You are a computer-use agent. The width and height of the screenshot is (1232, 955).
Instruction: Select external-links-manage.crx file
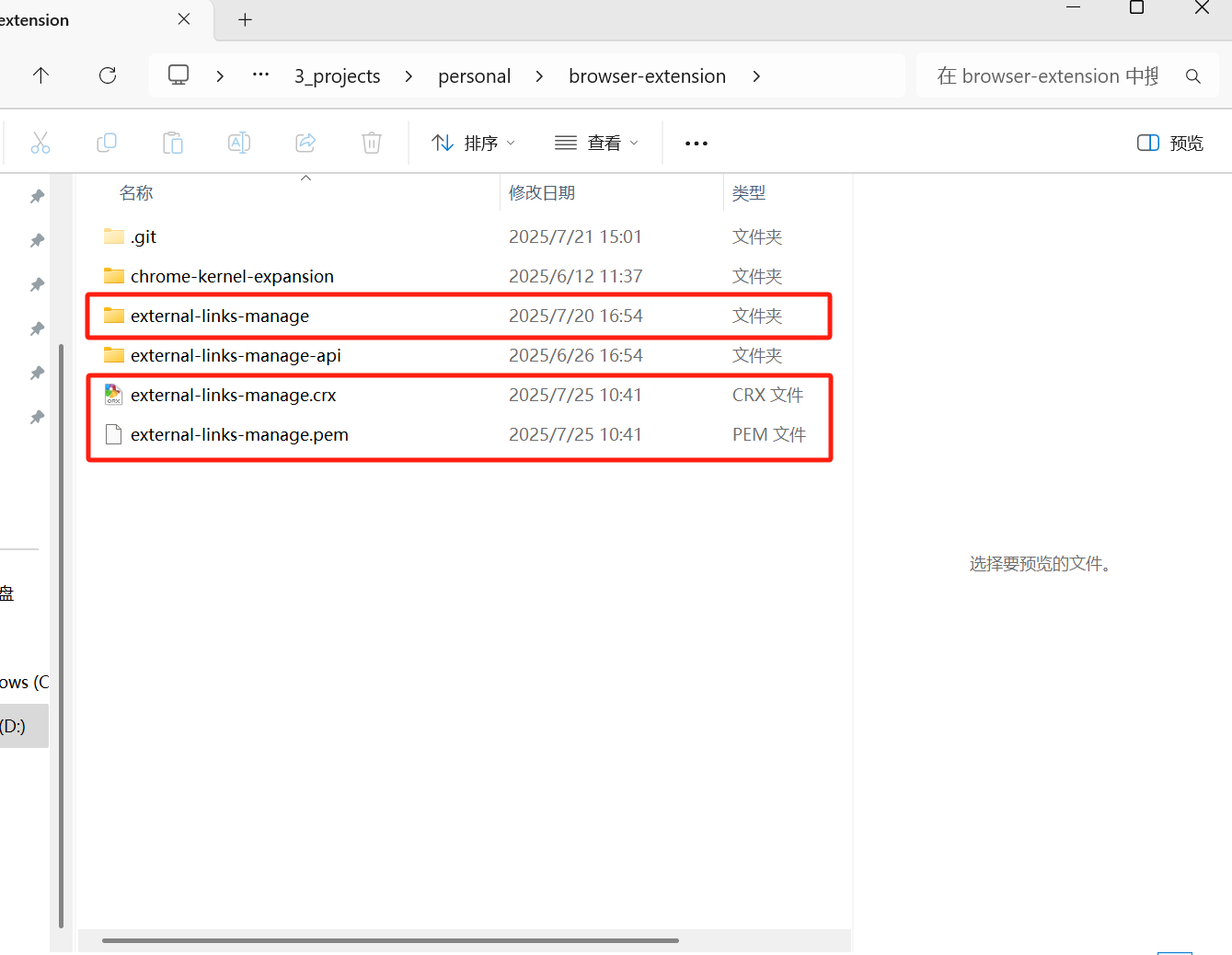233,395
